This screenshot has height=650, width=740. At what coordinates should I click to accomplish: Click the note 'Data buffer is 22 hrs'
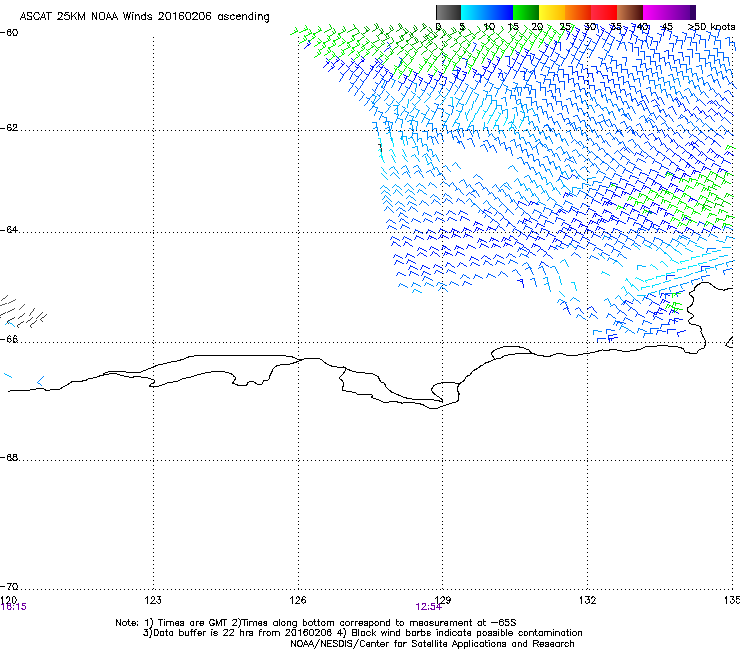(x=362, y=633)
